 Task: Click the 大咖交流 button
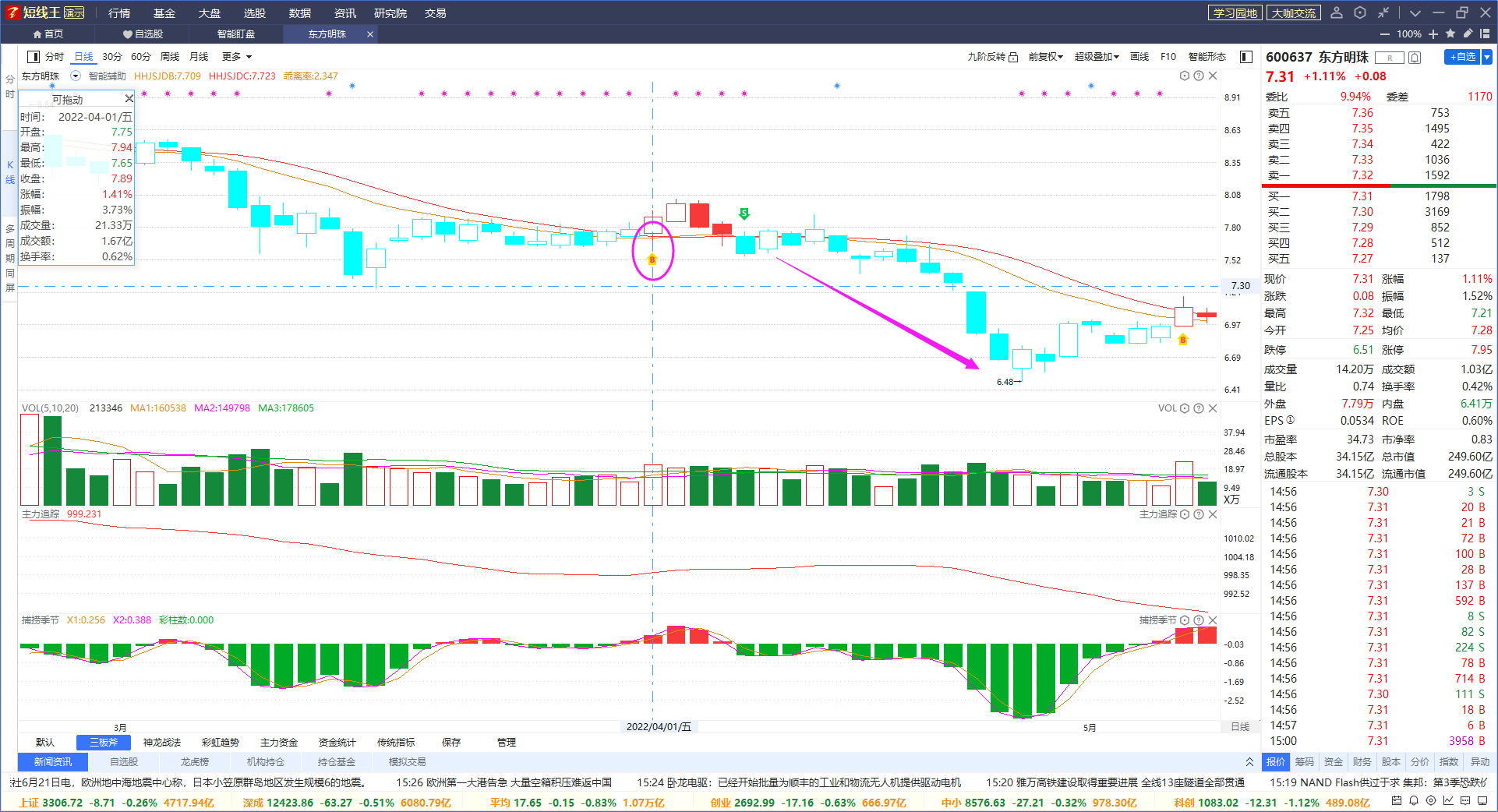[x=1294, y=13]
